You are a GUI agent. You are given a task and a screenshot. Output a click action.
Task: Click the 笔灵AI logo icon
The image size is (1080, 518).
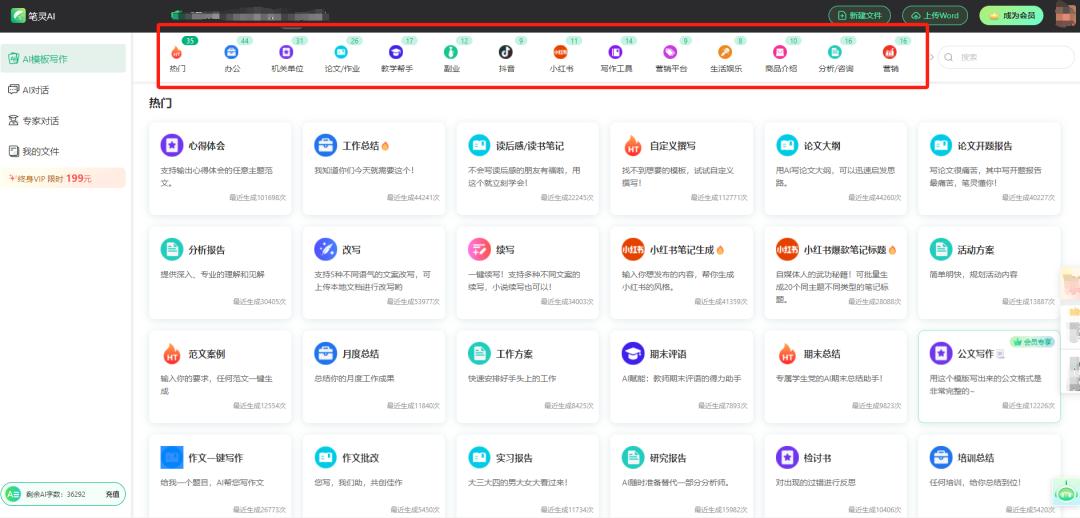coord(19,15)
